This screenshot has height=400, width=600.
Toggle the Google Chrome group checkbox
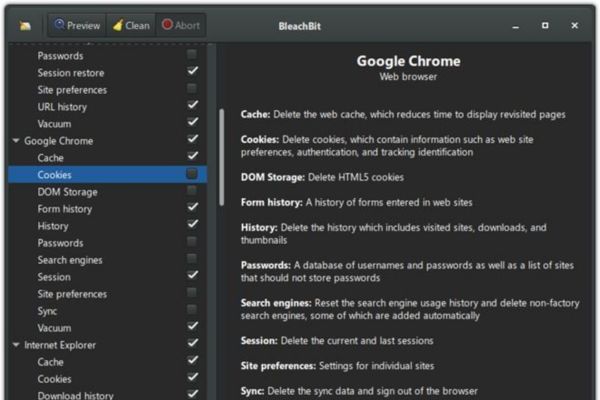[x=192, y=139]
